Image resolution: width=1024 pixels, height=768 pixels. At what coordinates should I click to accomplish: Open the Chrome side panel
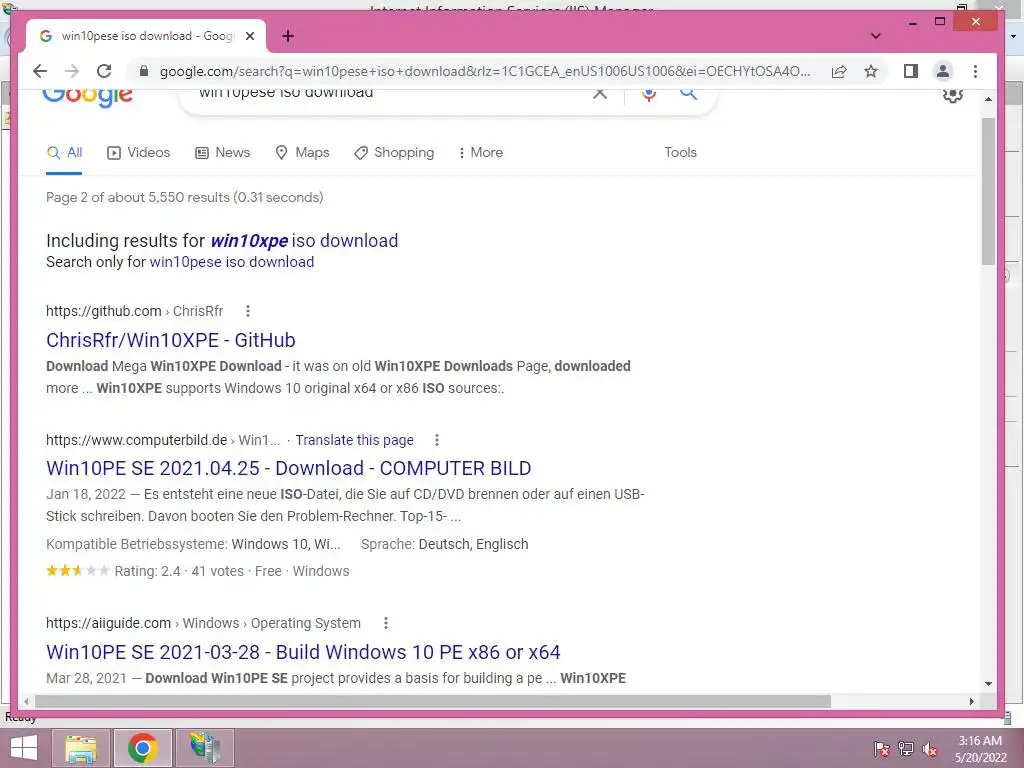pos(910,71)
